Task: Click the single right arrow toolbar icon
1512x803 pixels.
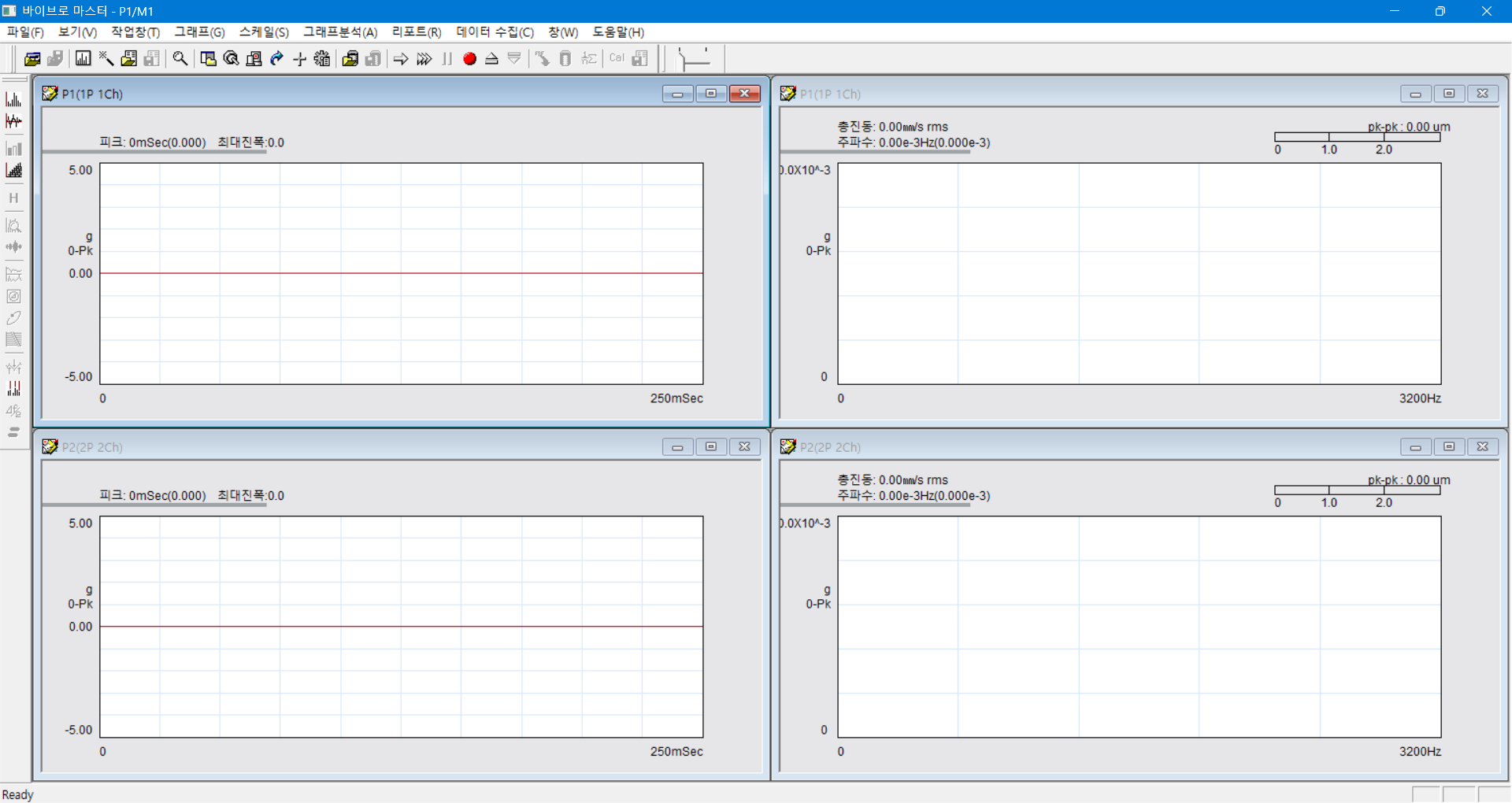Action: pyautogui.click(x=401, y=59)
